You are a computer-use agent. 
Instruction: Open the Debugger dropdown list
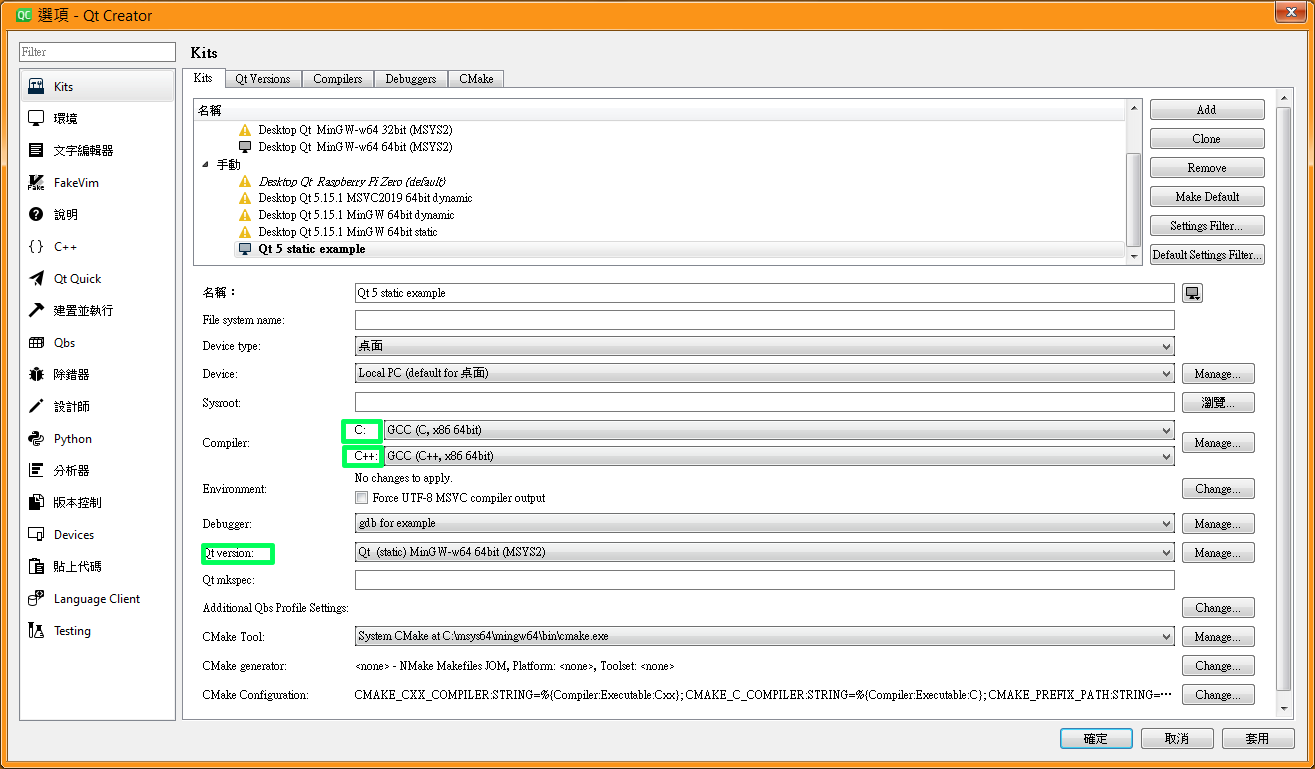coord(764,523)
